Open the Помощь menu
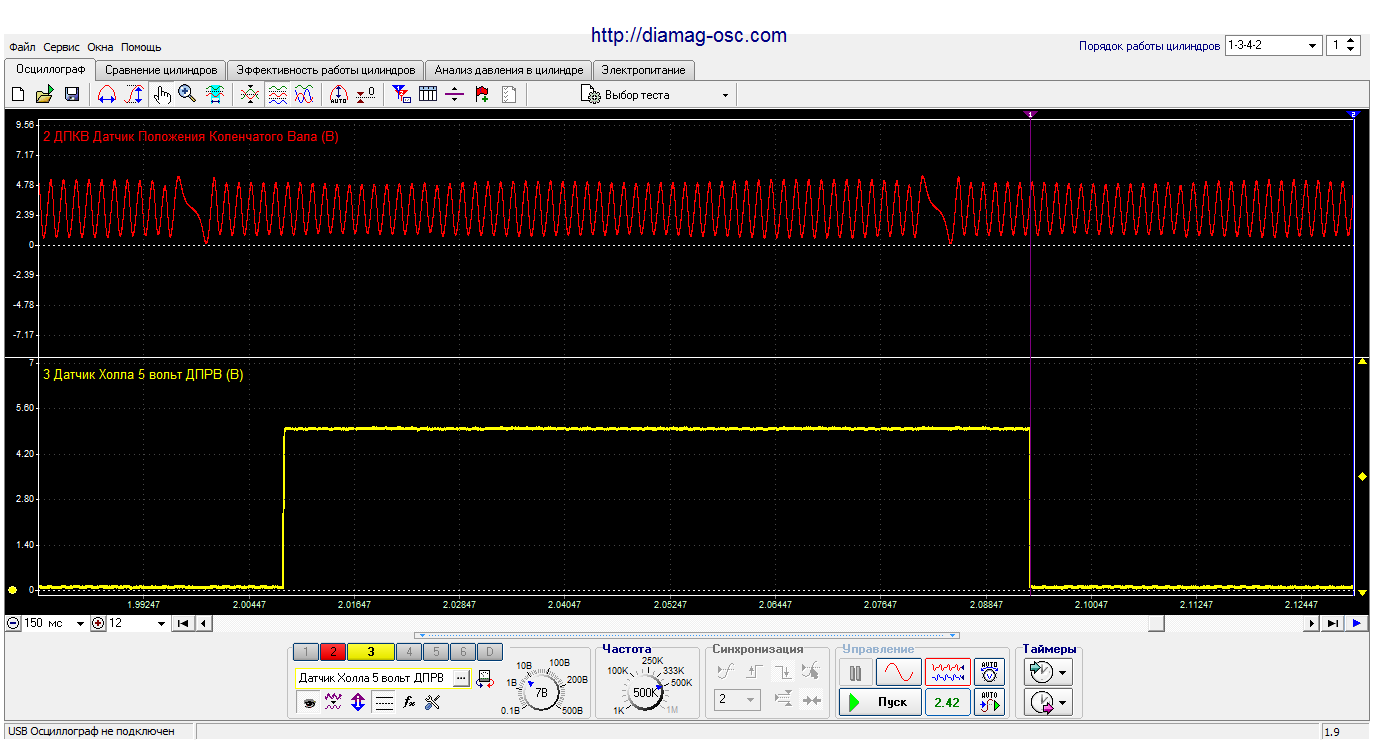Viewport: 1382px width, 744px height. coord(141,47)
